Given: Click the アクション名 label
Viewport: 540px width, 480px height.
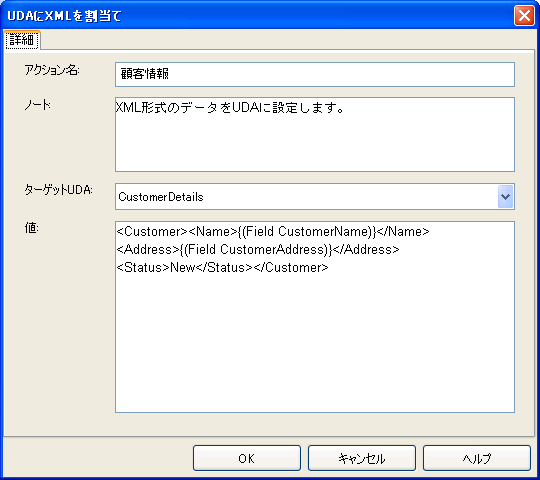Looking at the screenshot, I should pyautogui.click(x=52, y=70).
